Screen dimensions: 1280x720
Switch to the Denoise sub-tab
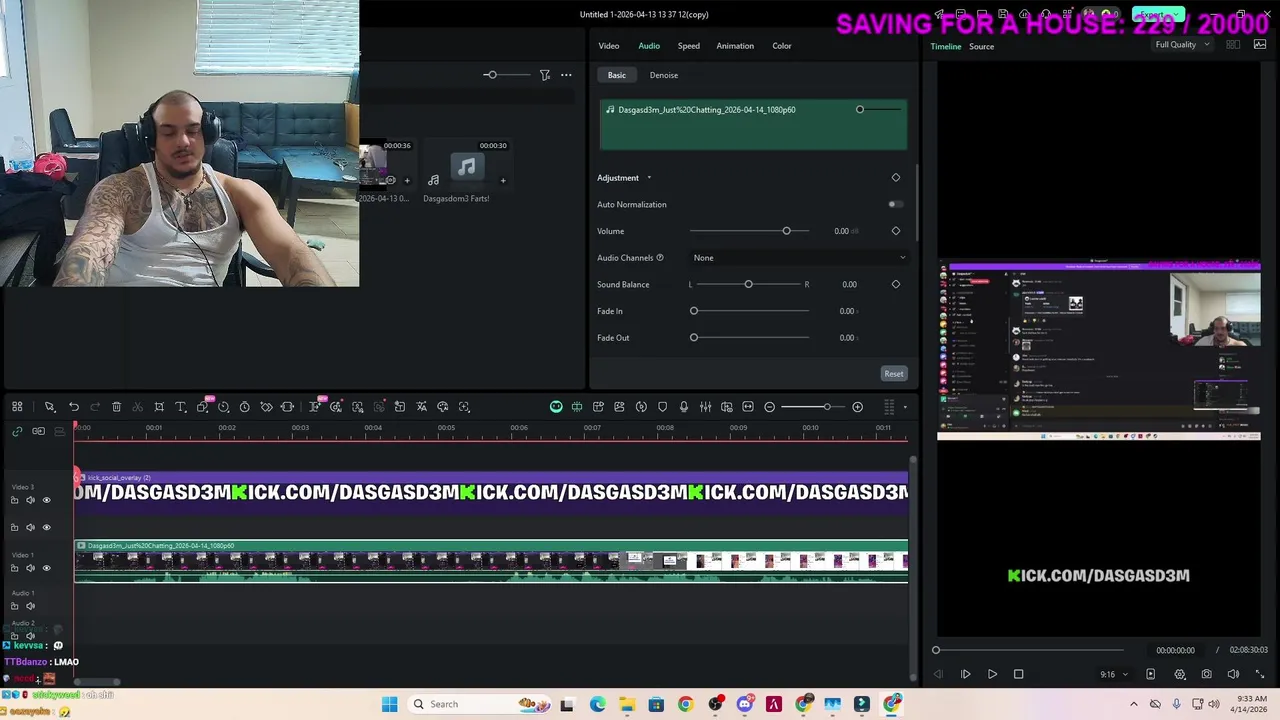[664, 75]
